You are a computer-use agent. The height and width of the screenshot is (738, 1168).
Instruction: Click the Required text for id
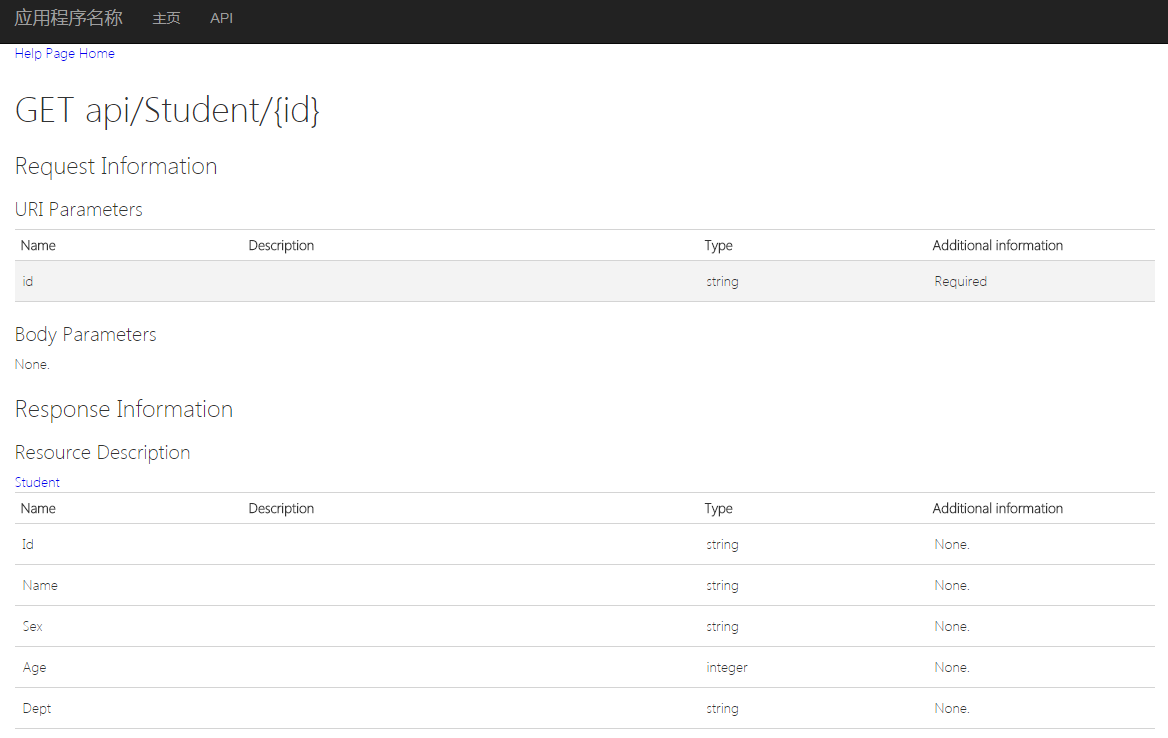coord(960,282)
